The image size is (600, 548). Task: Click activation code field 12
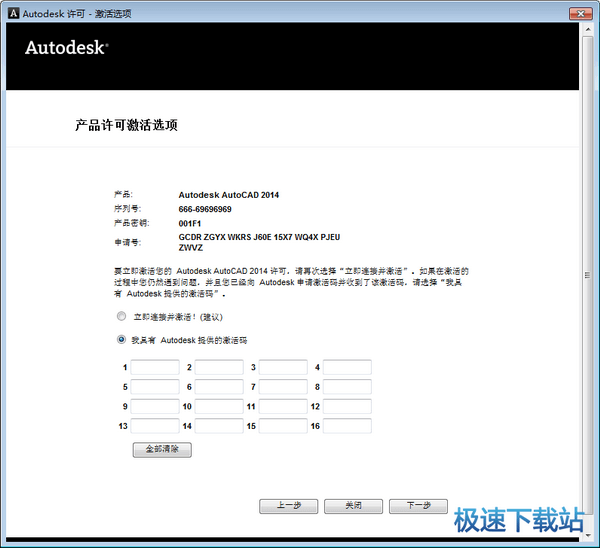(x=347, y=406)
